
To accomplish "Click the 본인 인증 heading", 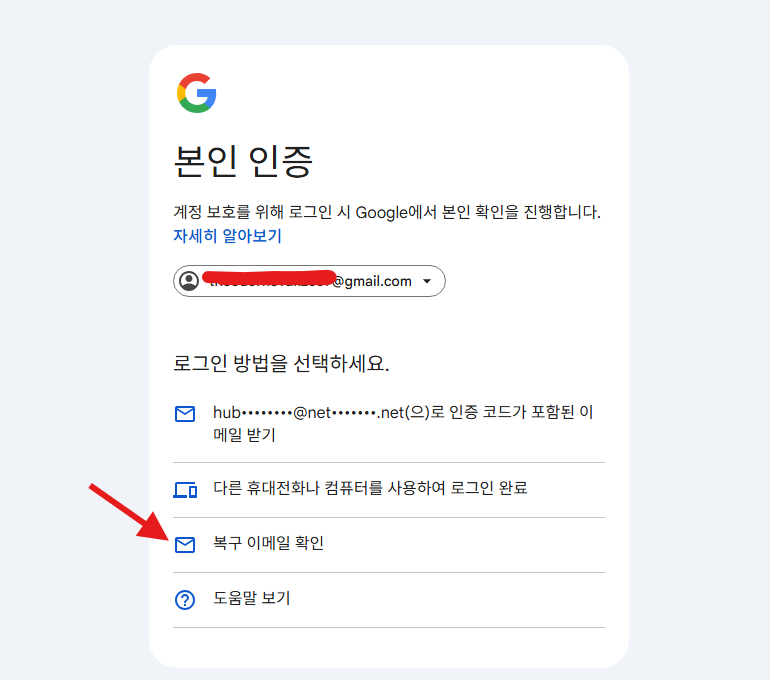I will pyautogui.click(x=244, y=160).
